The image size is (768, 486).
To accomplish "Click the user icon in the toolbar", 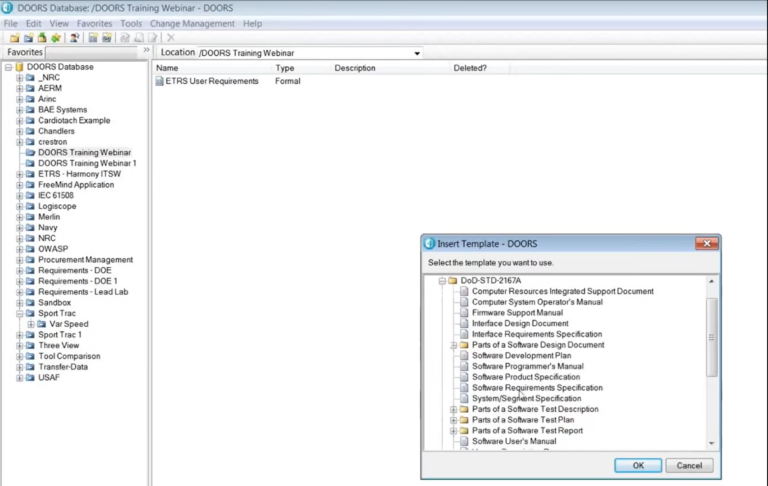I will pos(74,38).
